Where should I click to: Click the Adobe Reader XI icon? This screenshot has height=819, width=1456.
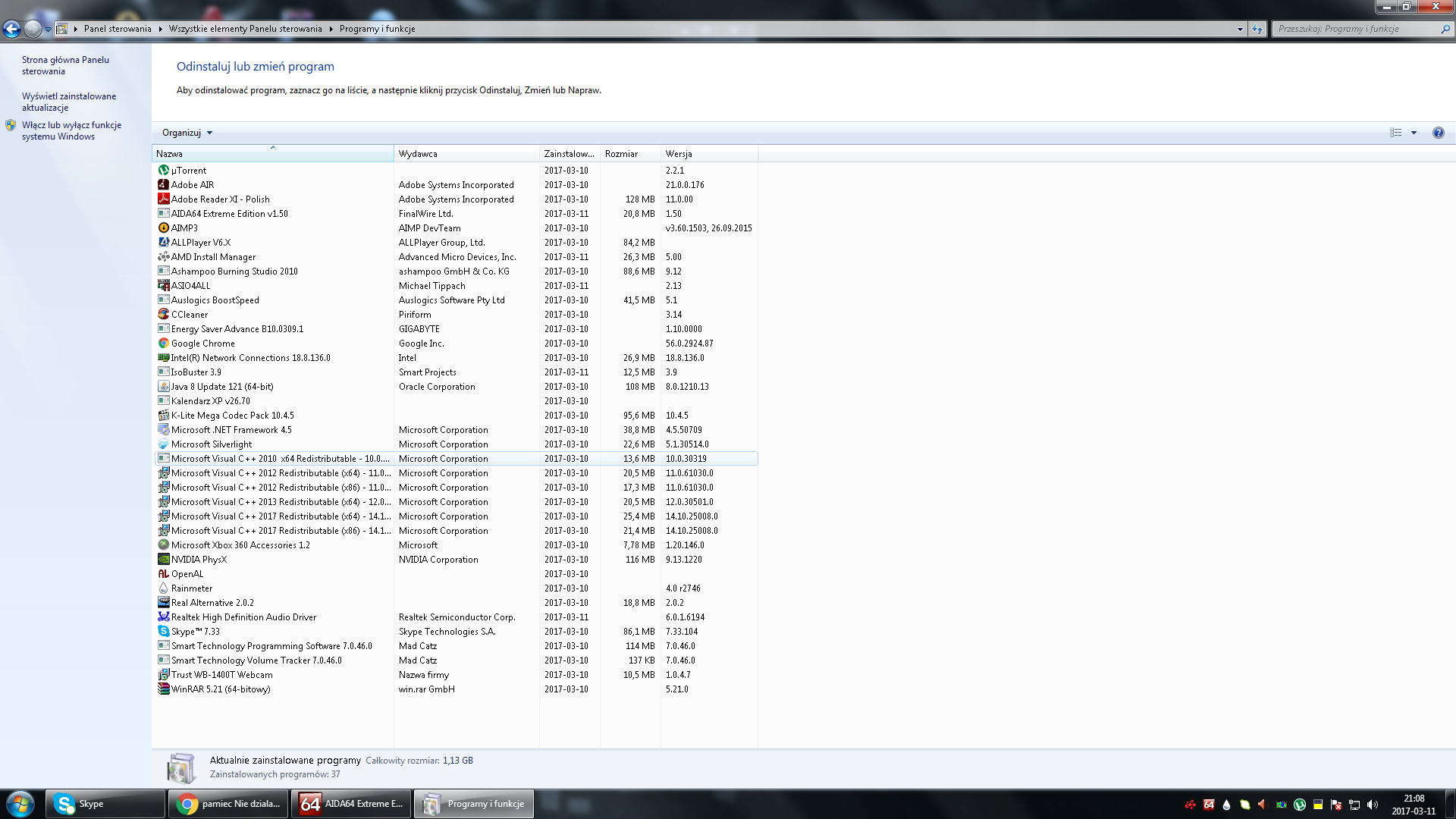point(163,199)
